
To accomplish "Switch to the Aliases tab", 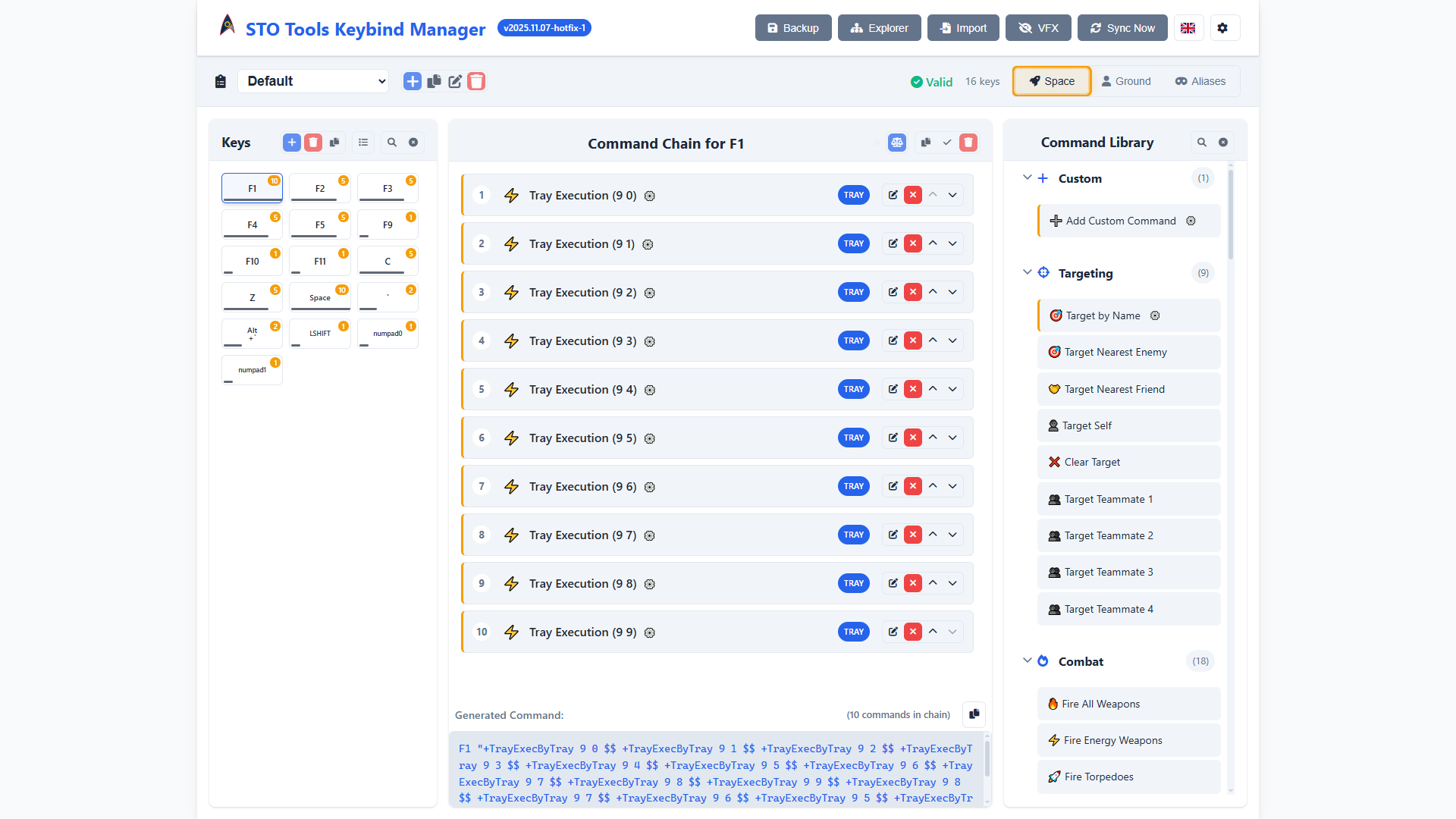I will [1199, 81].
